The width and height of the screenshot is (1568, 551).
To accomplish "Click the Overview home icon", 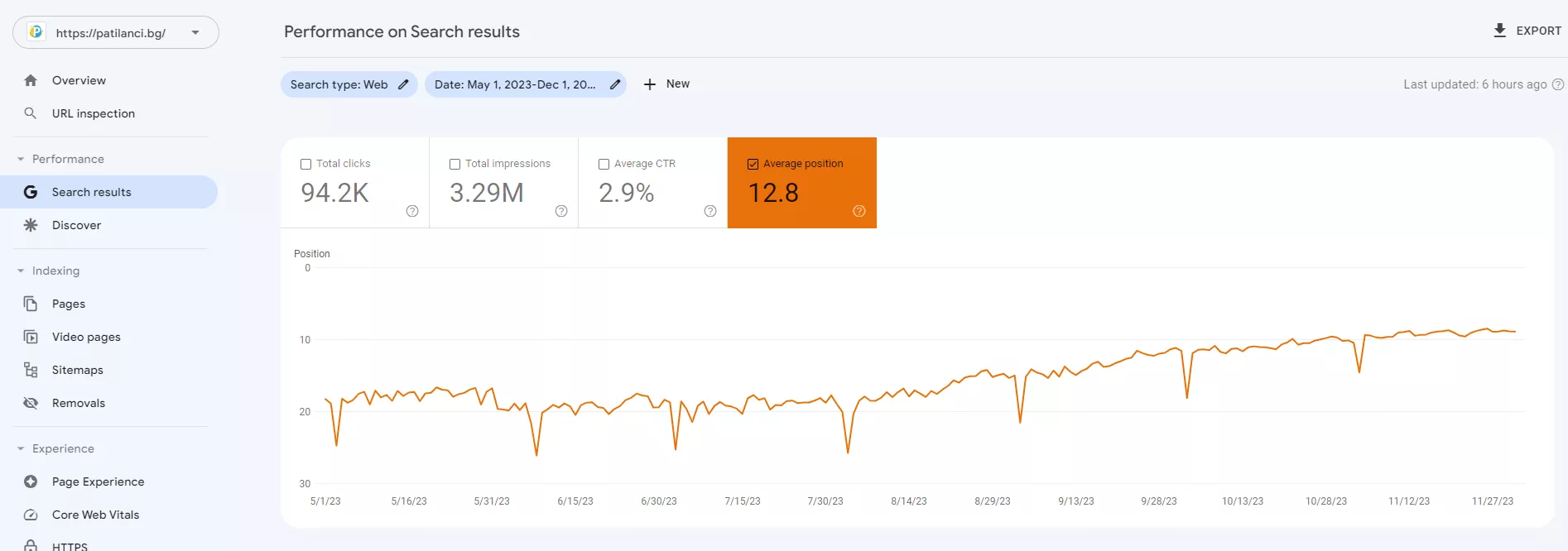I will pyautogui.click(x=31, y=80).
